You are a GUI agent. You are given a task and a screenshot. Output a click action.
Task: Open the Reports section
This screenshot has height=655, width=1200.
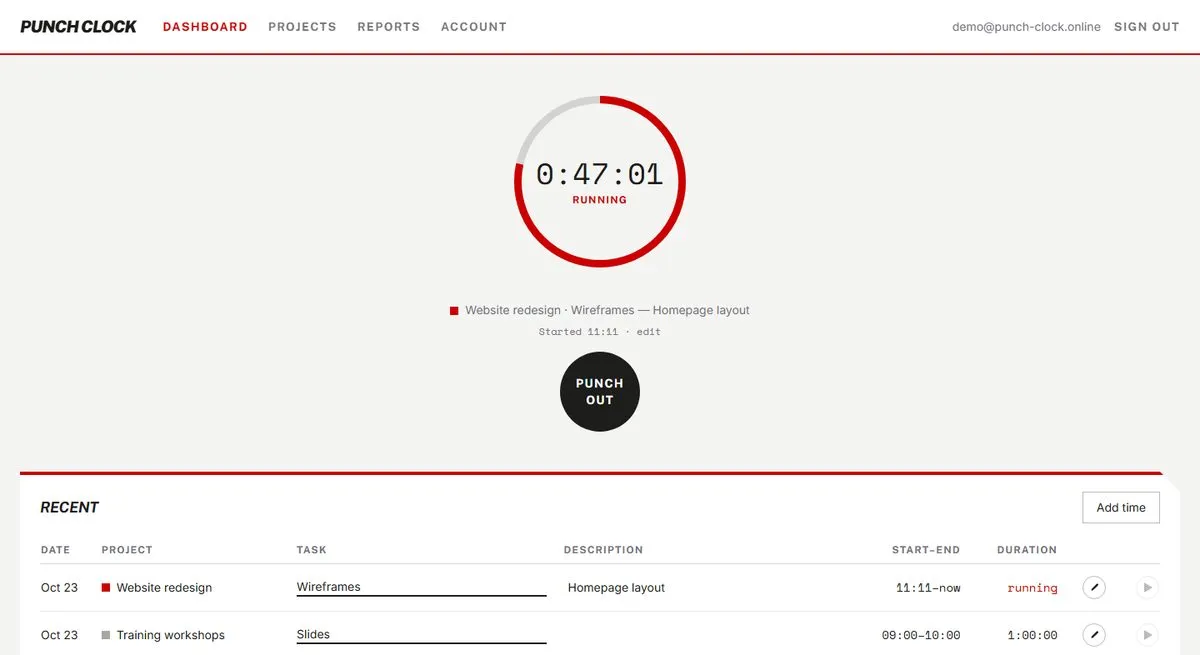389,27
